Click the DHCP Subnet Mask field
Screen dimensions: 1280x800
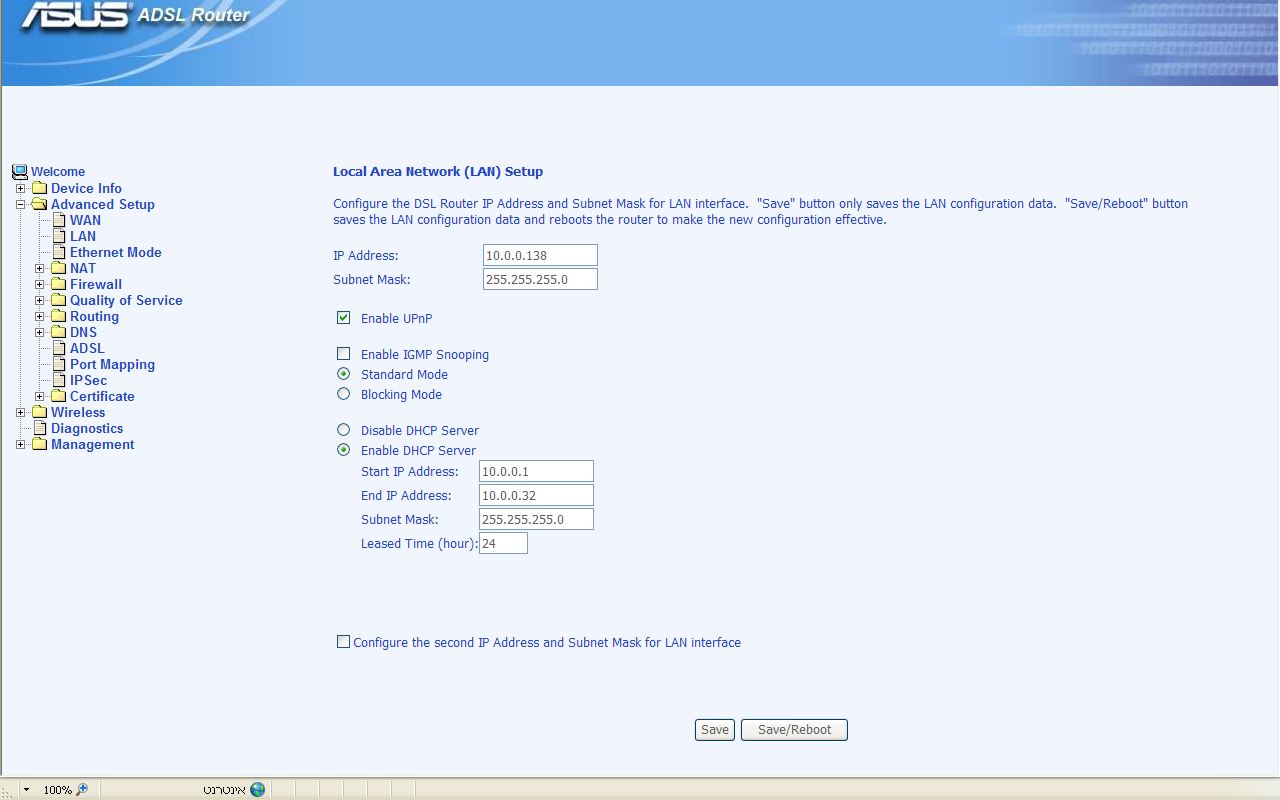tap(536, 519)
